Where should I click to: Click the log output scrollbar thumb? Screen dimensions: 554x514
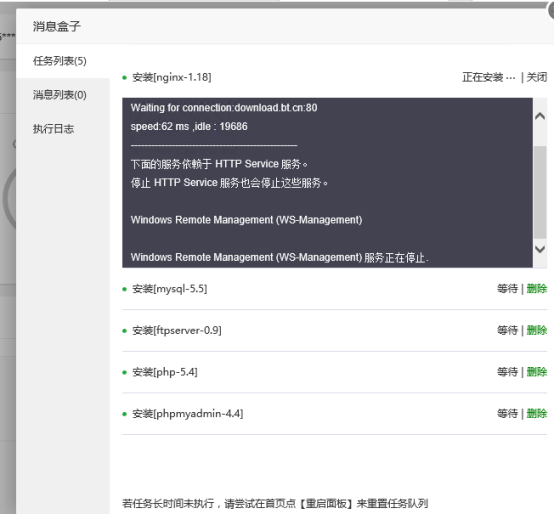click(x=540, y=192)
